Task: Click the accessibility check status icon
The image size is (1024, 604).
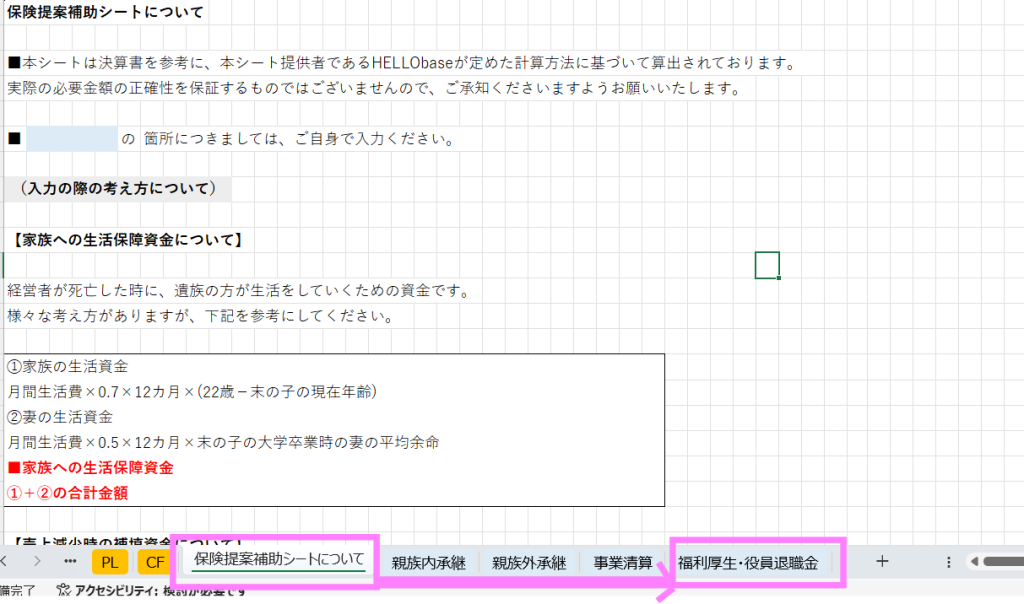Action: click(64, 592)
